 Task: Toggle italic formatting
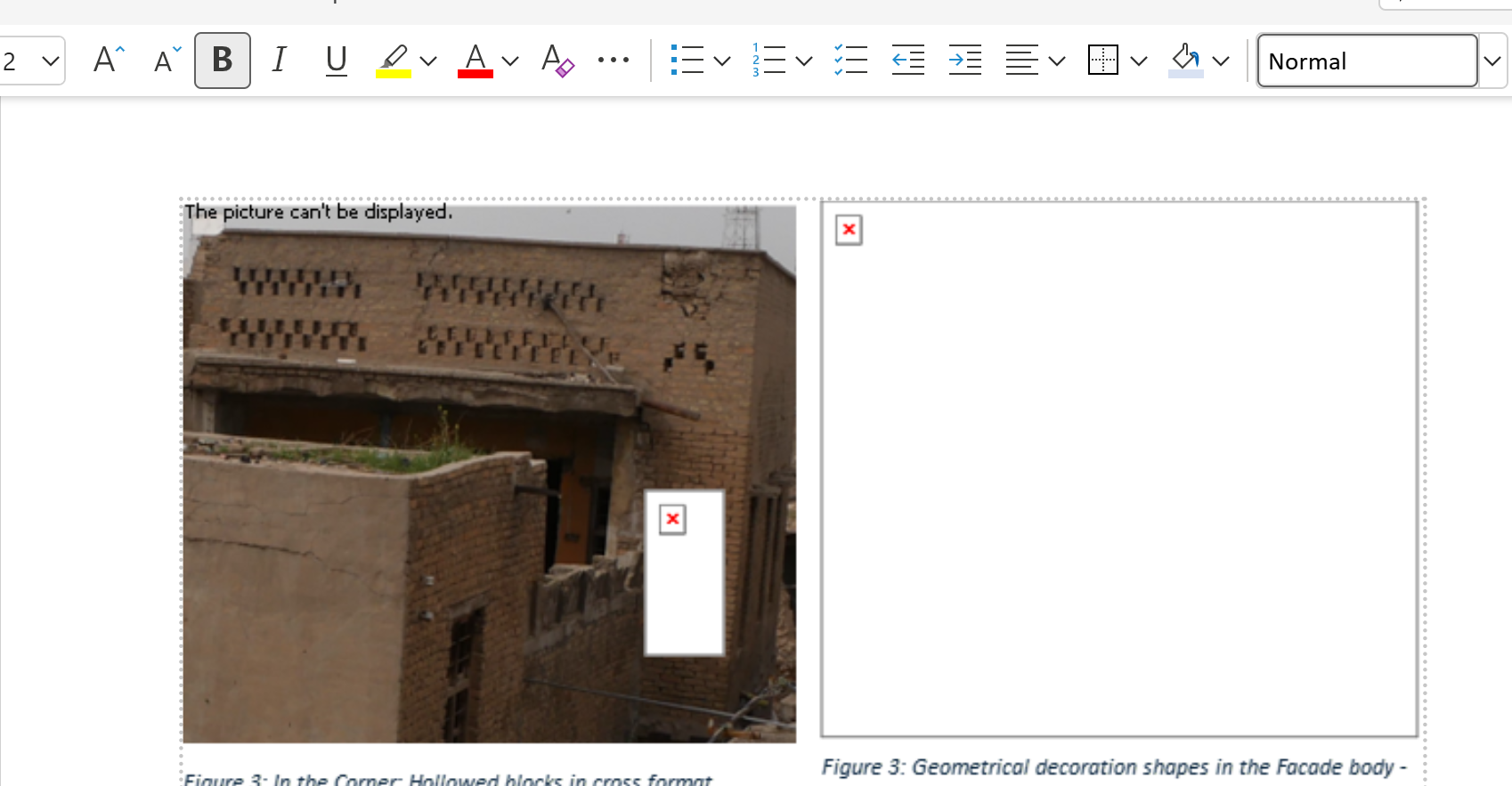coord(280,61)
